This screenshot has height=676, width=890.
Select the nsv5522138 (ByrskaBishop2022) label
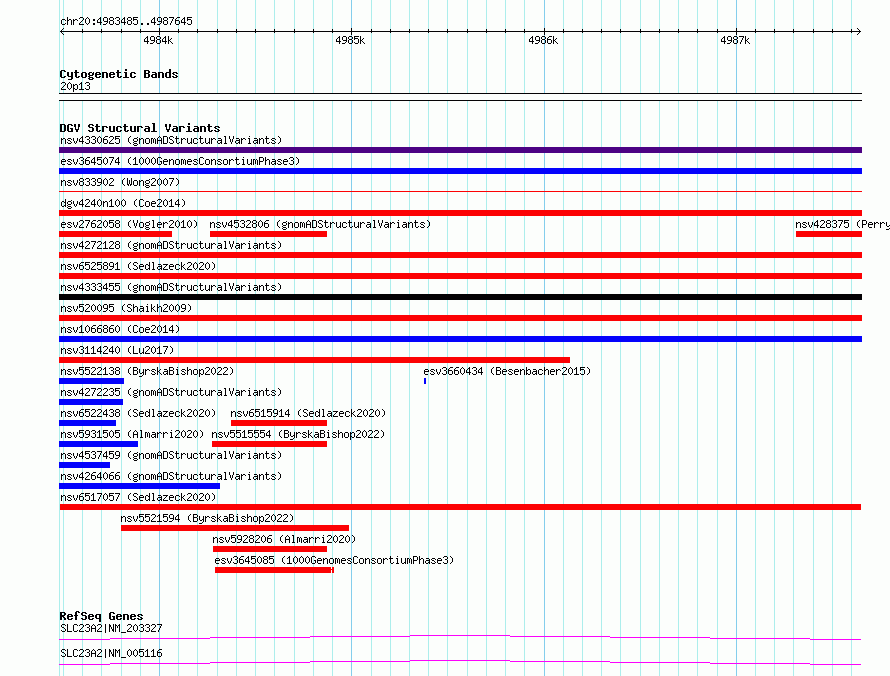[x=147, y=371]
